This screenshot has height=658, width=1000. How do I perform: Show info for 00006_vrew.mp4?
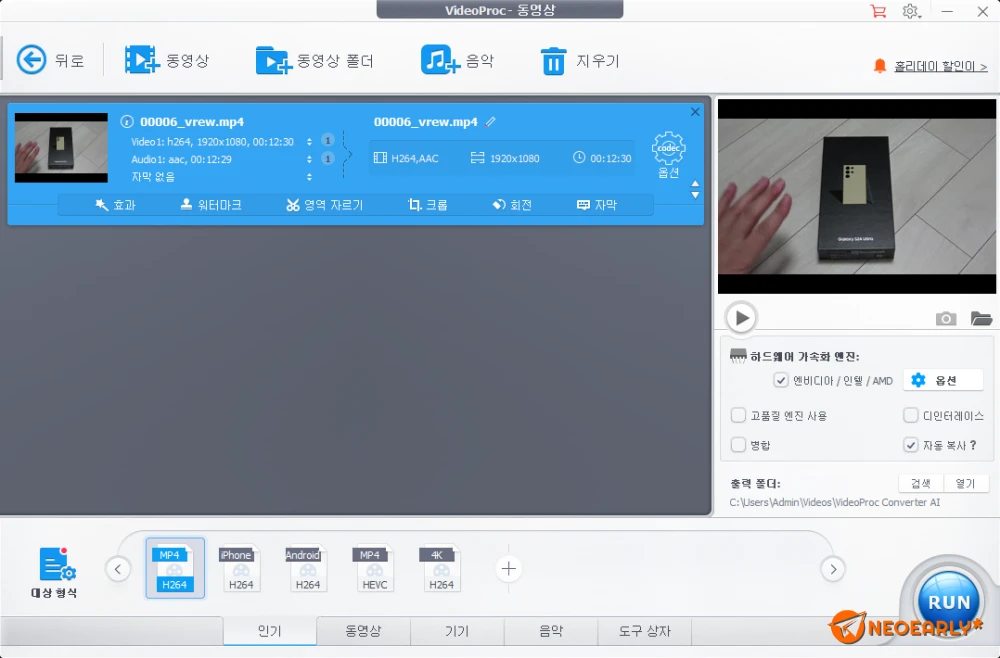pos(127,121)
